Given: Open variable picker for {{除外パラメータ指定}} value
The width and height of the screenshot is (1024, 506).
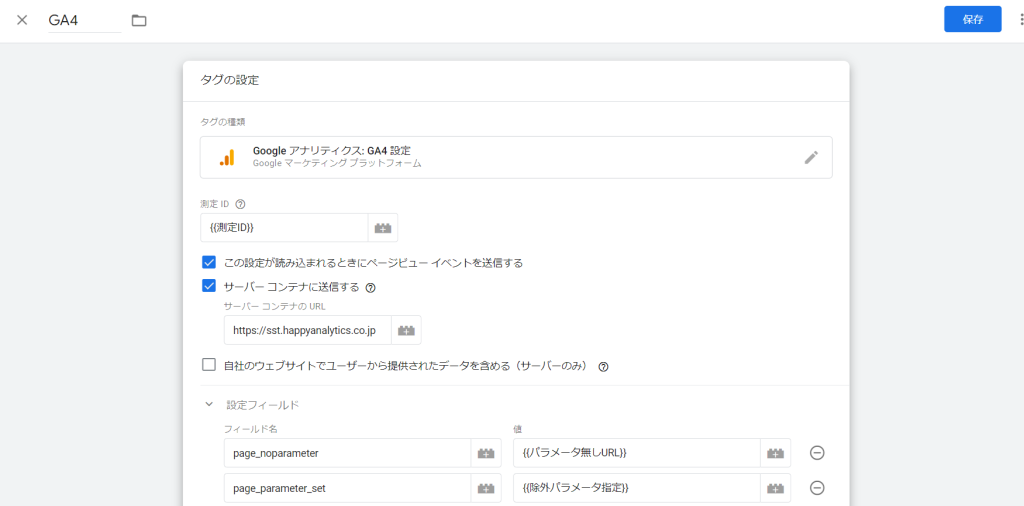Looking at the screenshot, I should 775,488.
